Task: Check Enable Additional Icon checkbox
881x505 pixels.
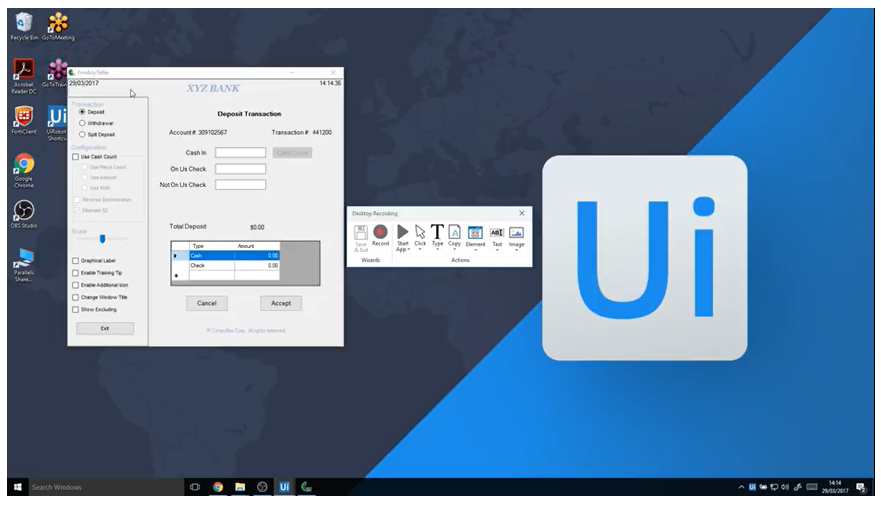Action: pyautogui.click(x=75, y=285)
